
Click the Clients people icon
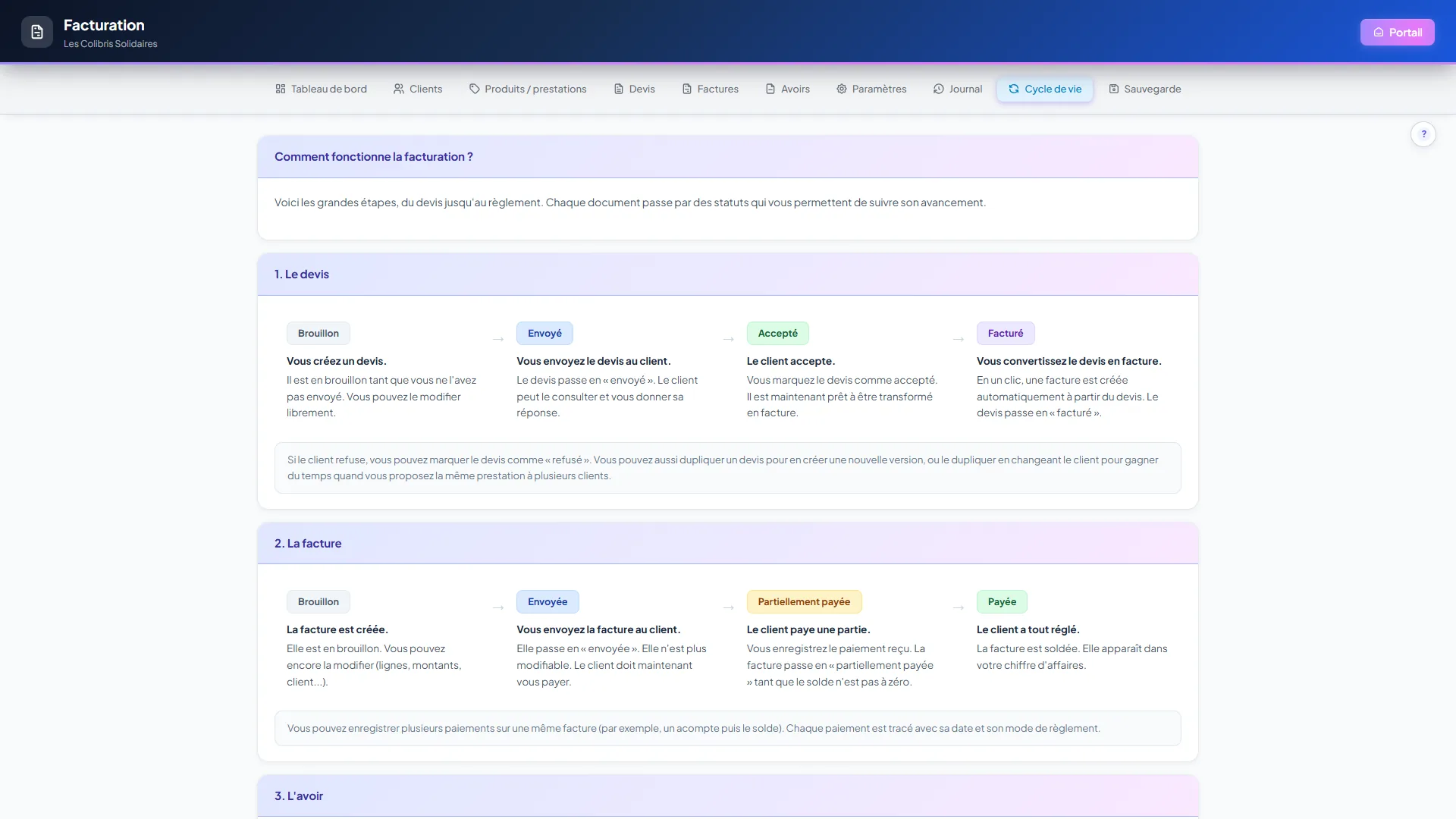pos(399,89)
